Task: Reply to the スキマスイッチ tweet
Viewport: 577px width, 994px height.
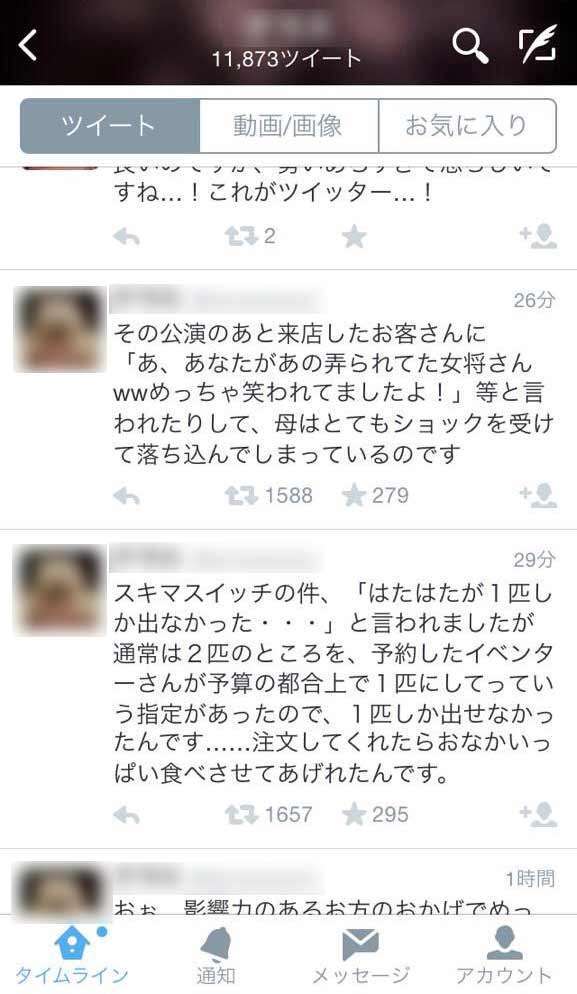Action: click(x=126, y=815)
